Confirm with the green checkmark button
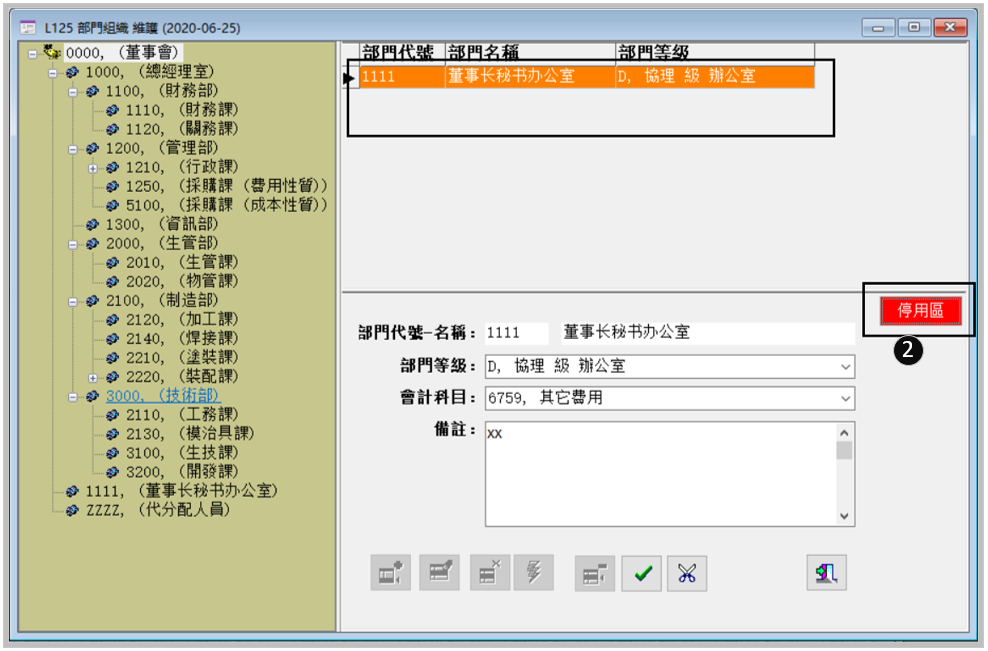This screenshot has width=988, height=651. pyautogui.click(x=641, y=573)
